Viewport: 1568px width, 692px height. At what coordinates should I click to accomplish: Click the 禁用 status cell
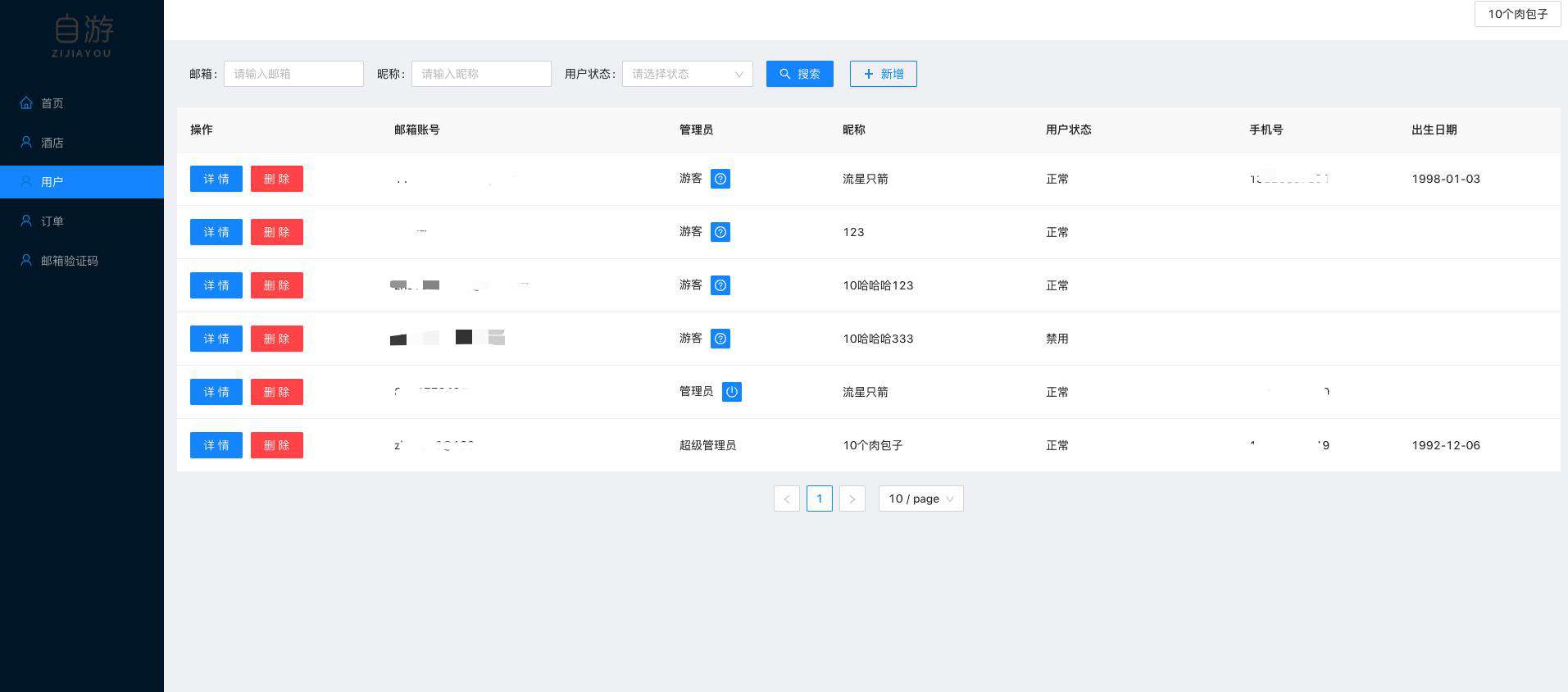click(x=1057, y=339)
